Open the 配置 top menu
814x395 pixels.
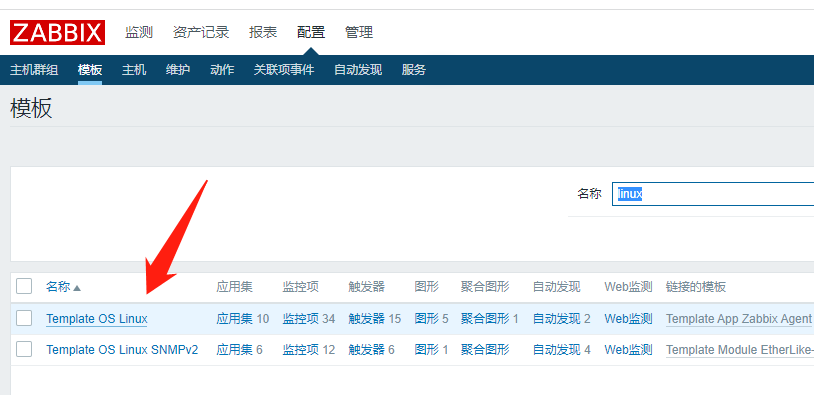click(x=311, y=32)
